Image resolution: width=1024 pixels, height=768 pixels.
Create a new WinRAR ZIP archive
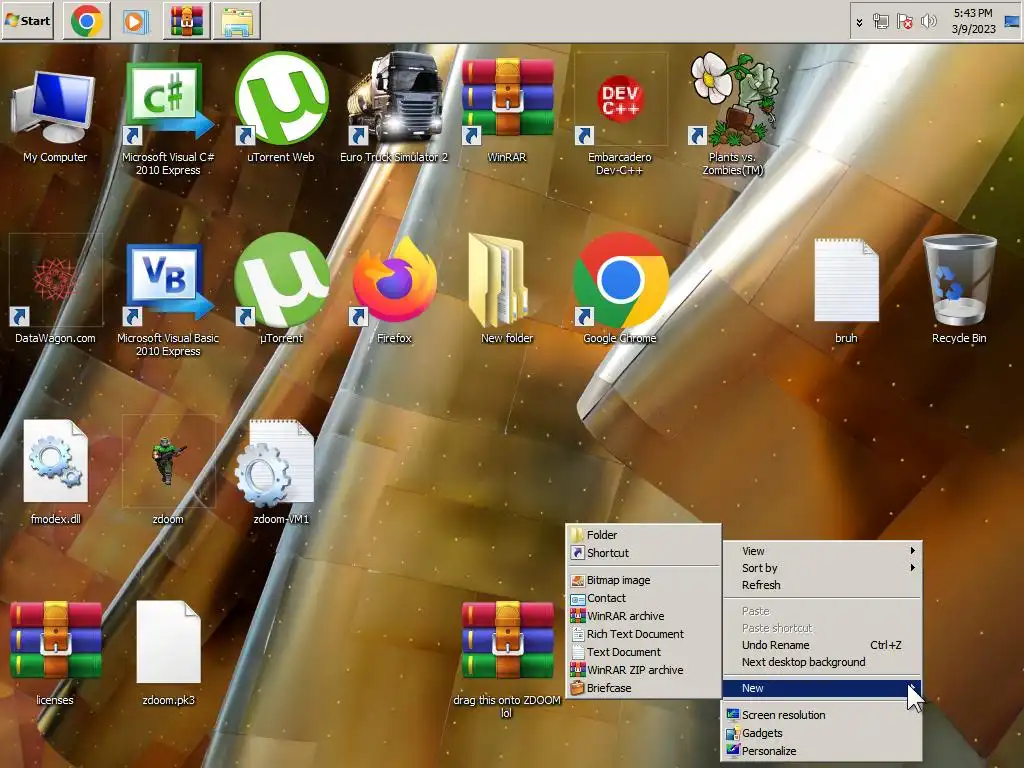643,669
